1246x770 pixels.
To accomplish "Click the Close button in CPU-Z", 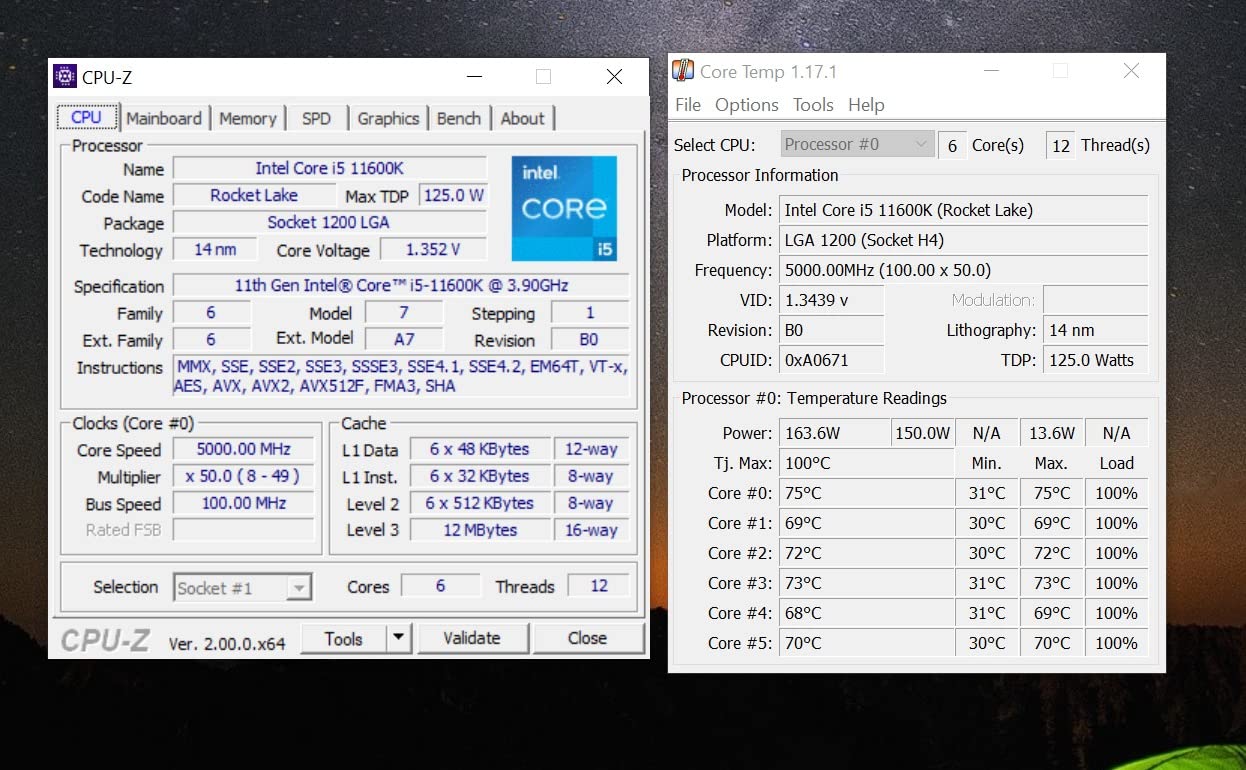I will tap(587, 638).
